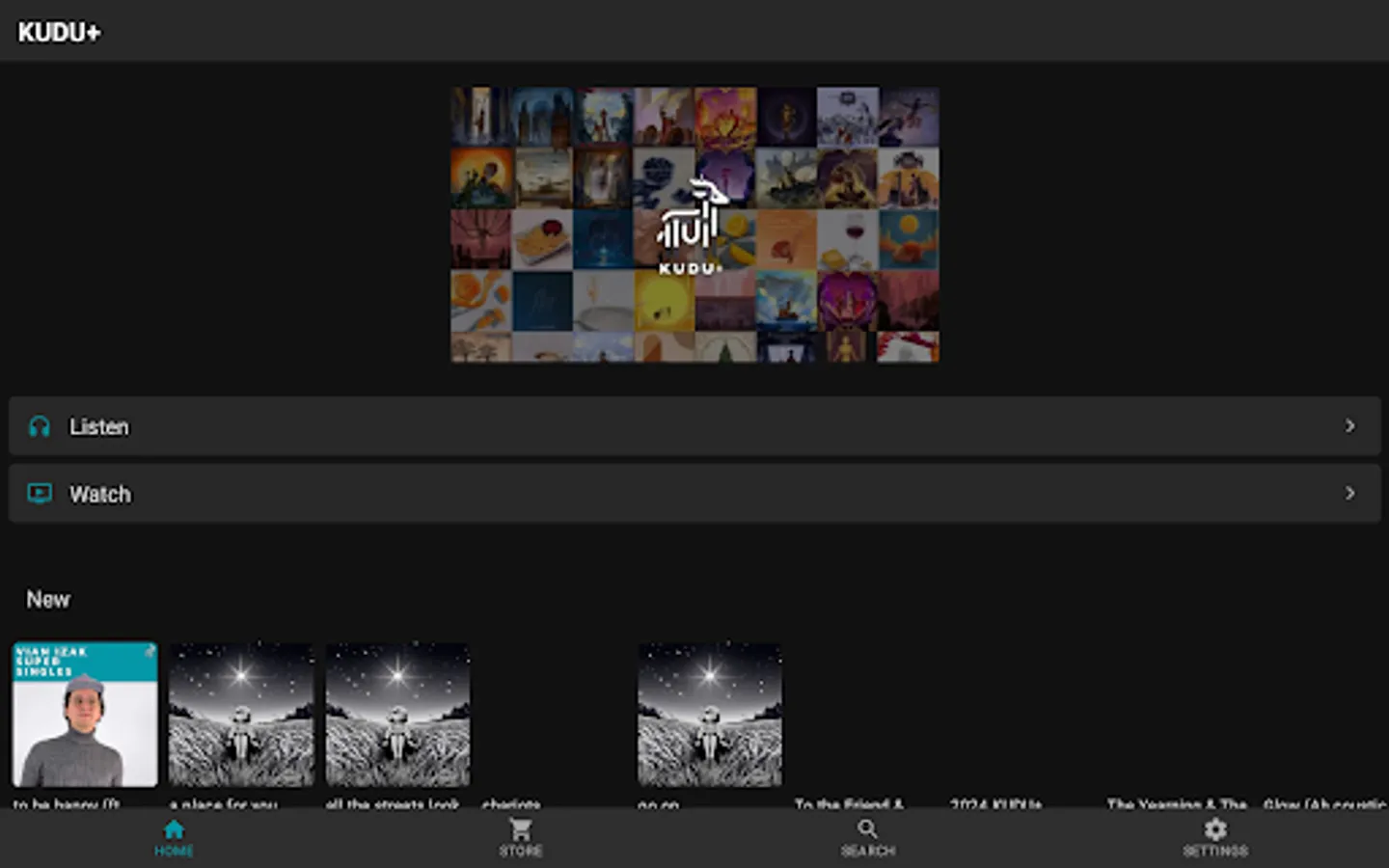This screenshot has width=1389, height=868.
Task: Click the headphones icon beside Listen
Action: 39,425
